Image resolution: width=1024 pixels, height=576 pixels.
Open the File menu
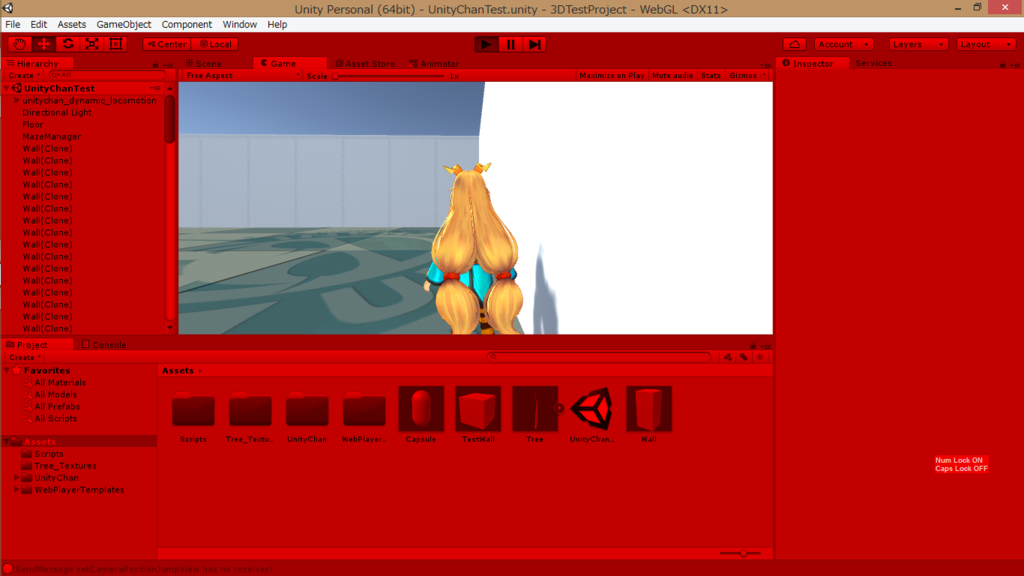click(x=13, y=24)
